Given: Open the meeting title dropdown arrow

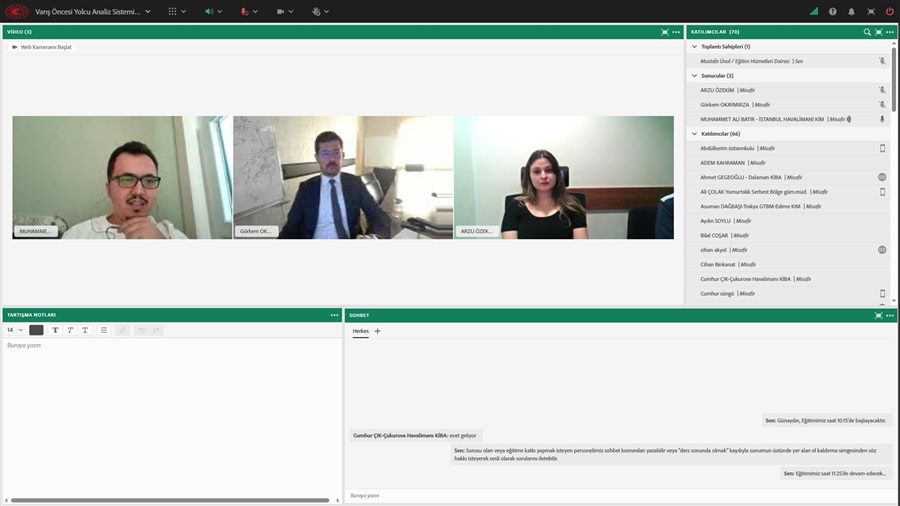Looking at the screenshot, I should (x=148, y=11).
